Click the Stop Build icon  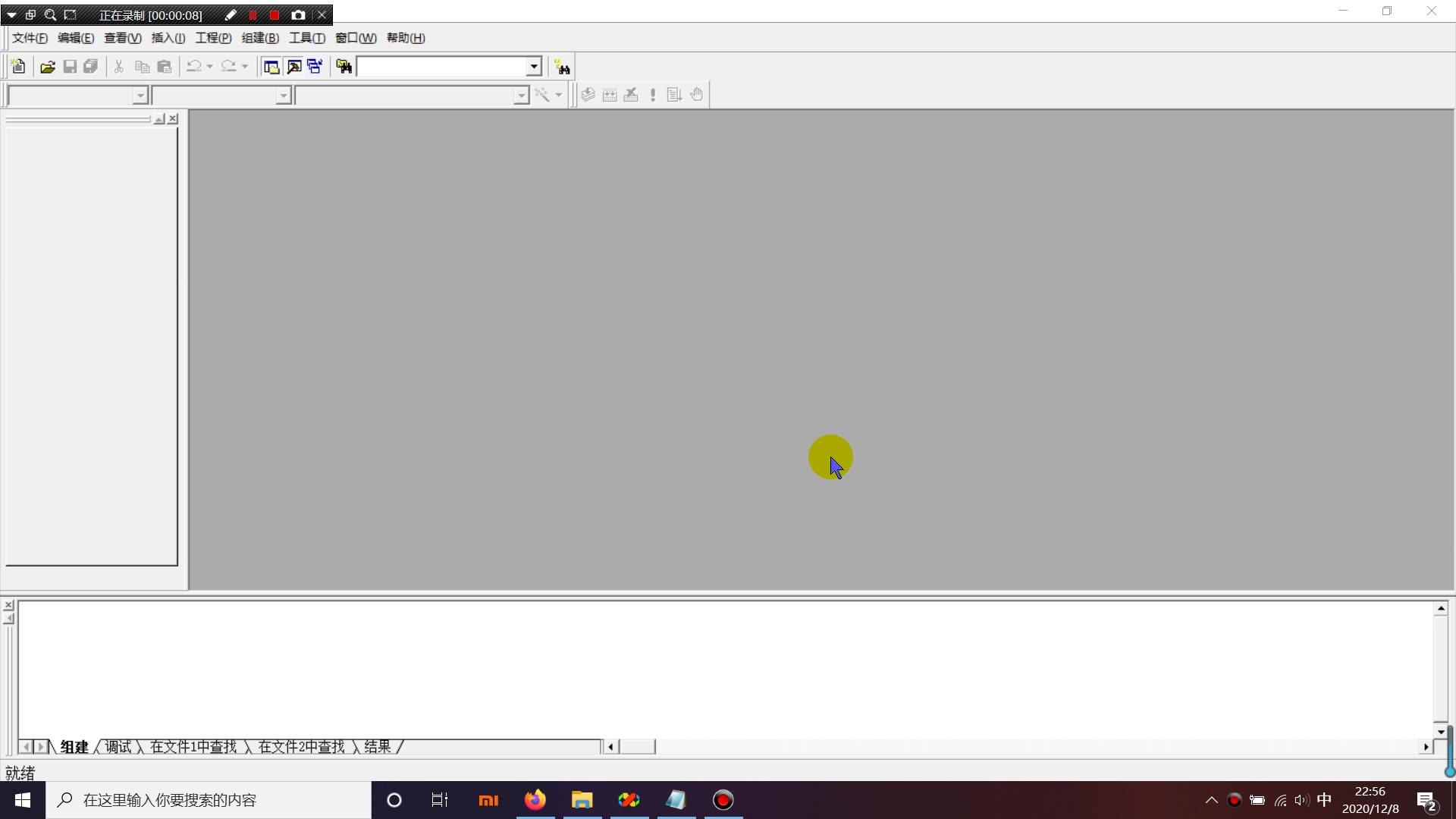[x=631, y=95]
